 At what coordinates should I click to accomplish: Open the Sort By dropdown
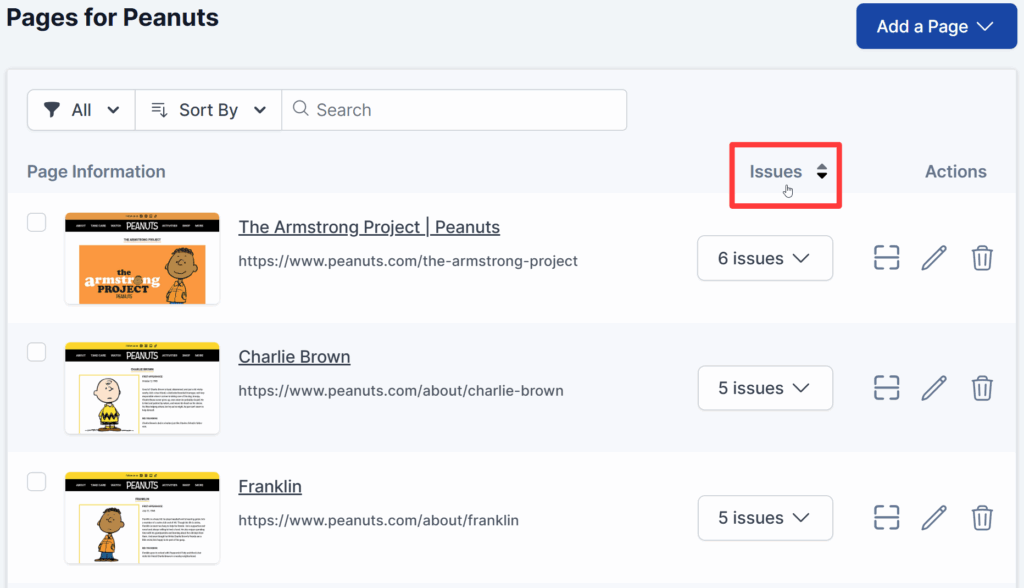[208, 110]
